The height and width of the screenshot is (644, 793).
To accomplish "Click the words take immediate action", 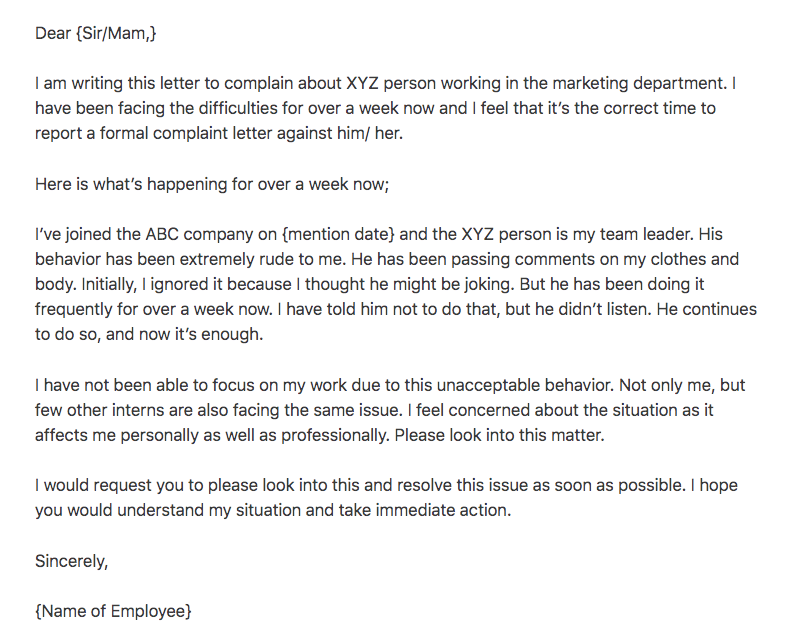I will [425, 510].
